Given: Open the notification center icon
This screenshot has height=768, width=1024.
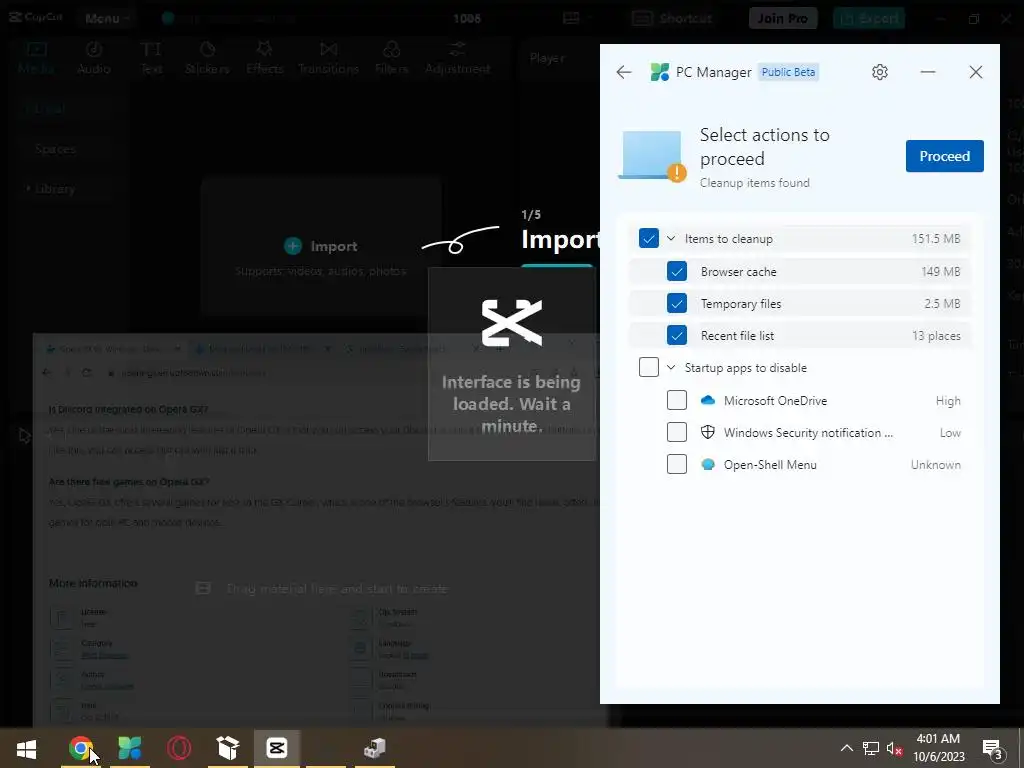Looking at the screenshot, I should coord(993,749).
